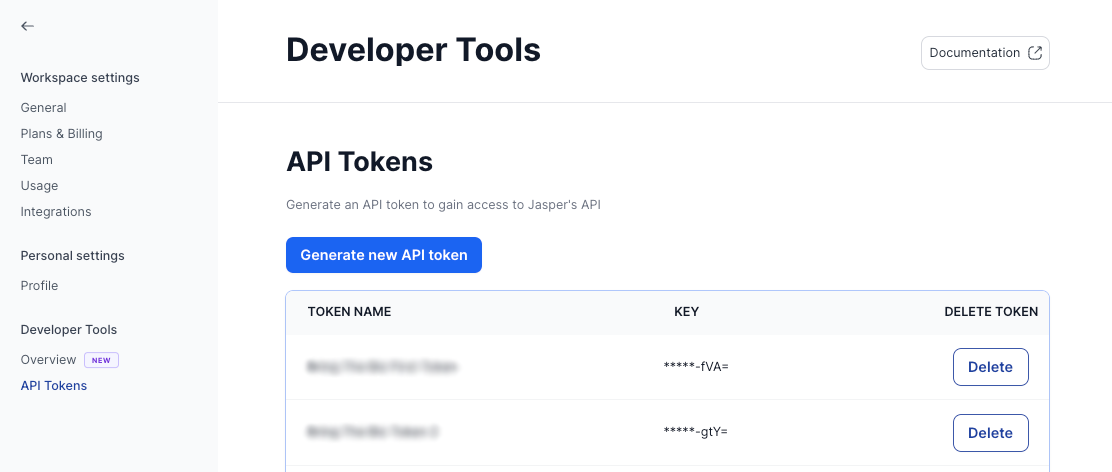Open the Team settings page

[37, 159]
